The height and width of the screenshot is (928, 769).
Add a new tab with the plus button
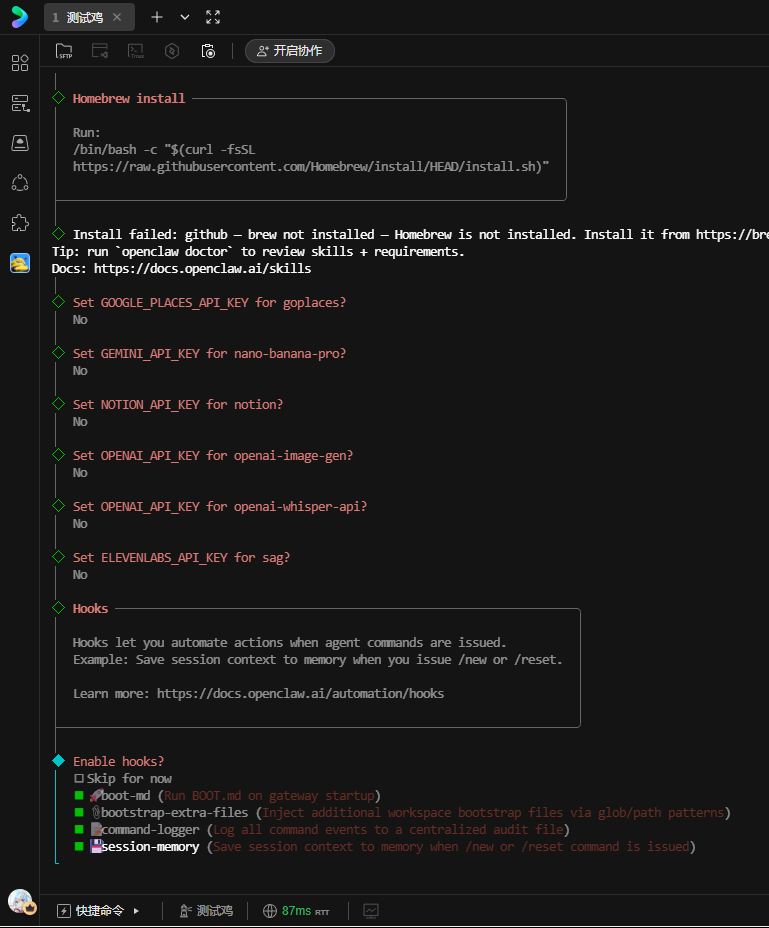click(157, 17)
